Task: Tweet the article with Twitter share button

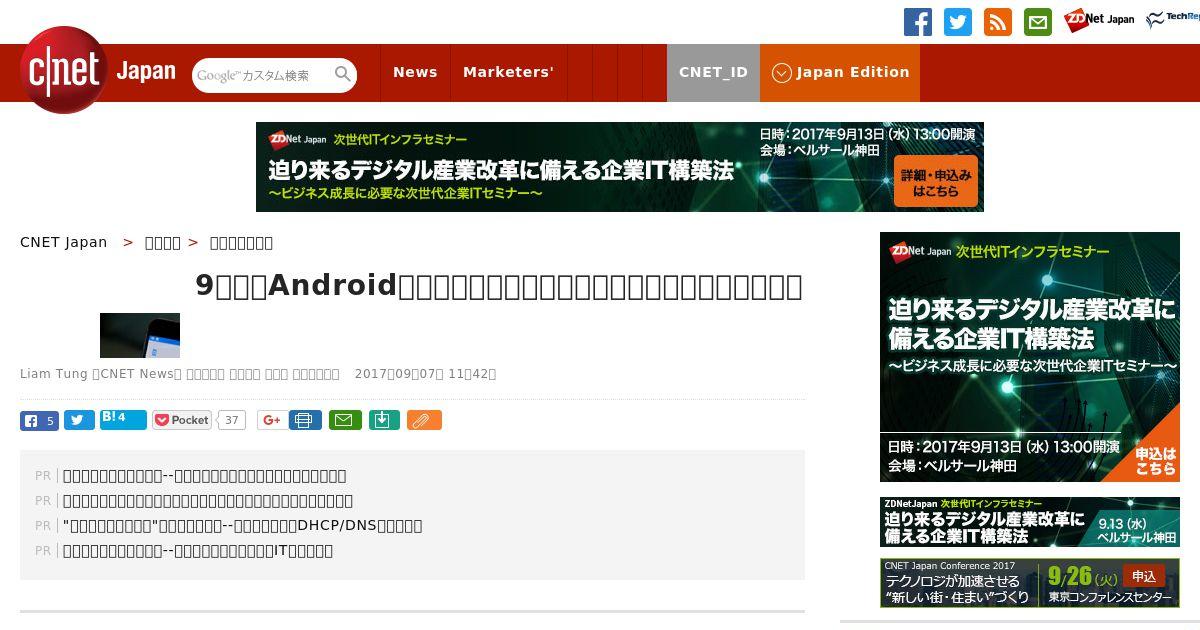Action: pos(79,420)
